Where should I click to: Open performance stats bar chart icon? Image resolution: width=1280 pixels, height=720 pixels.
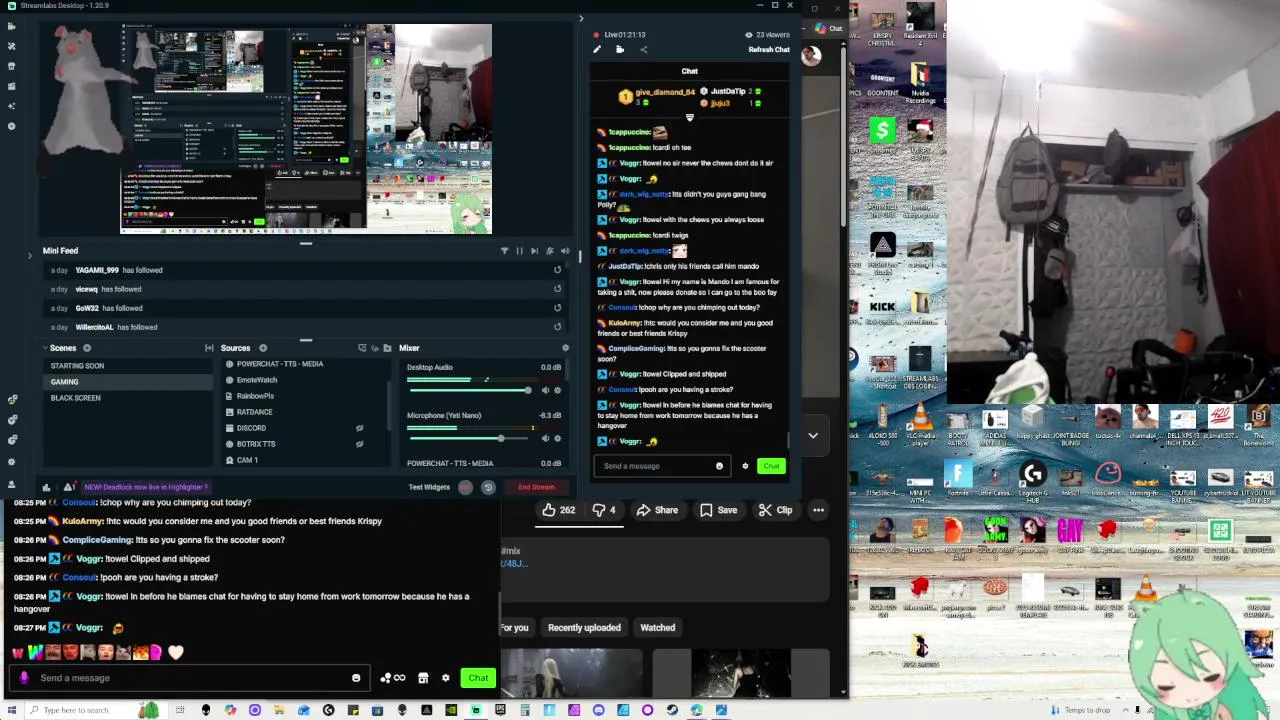point(46,487)
